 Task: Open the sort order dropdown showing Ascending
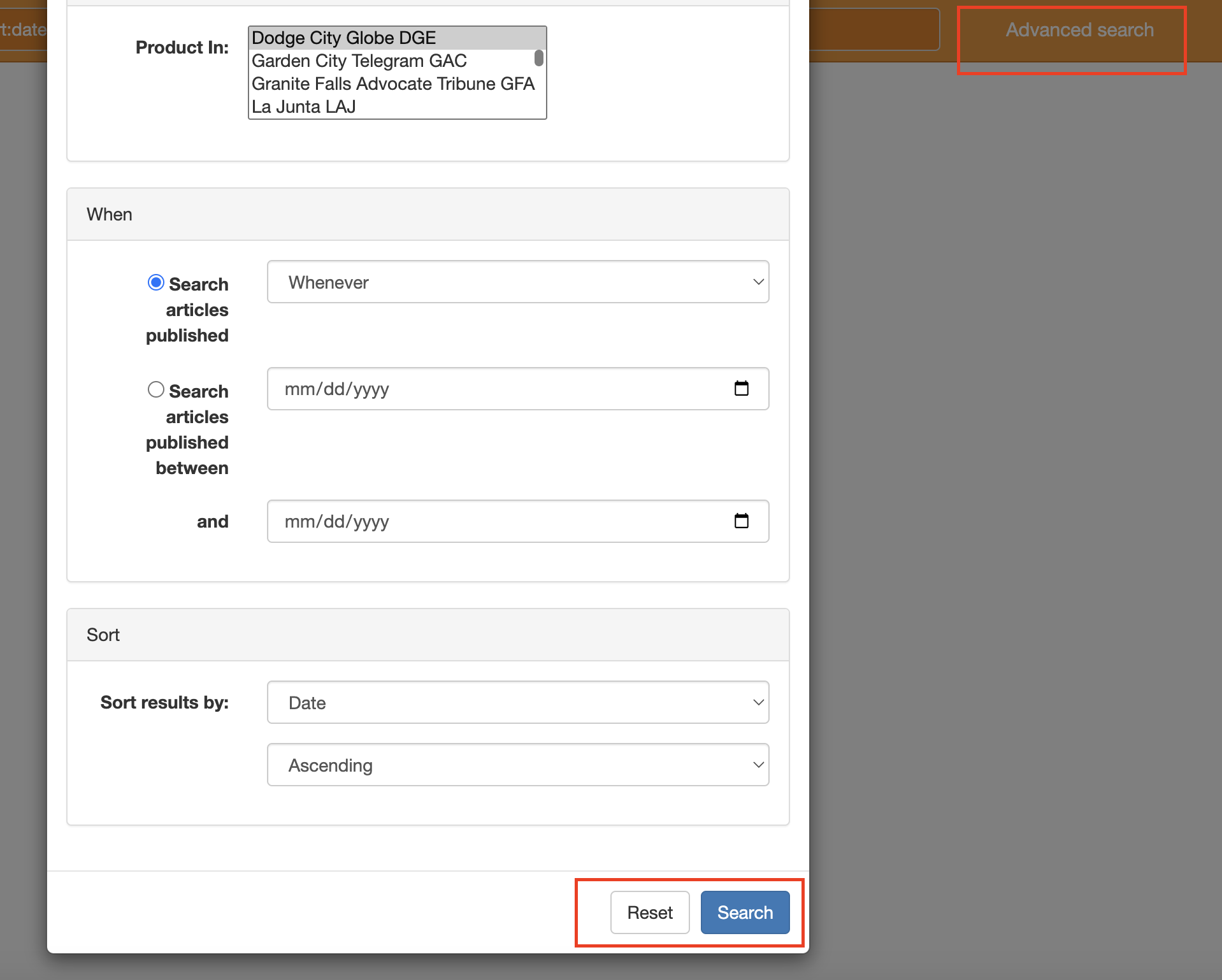pos(517,765)
